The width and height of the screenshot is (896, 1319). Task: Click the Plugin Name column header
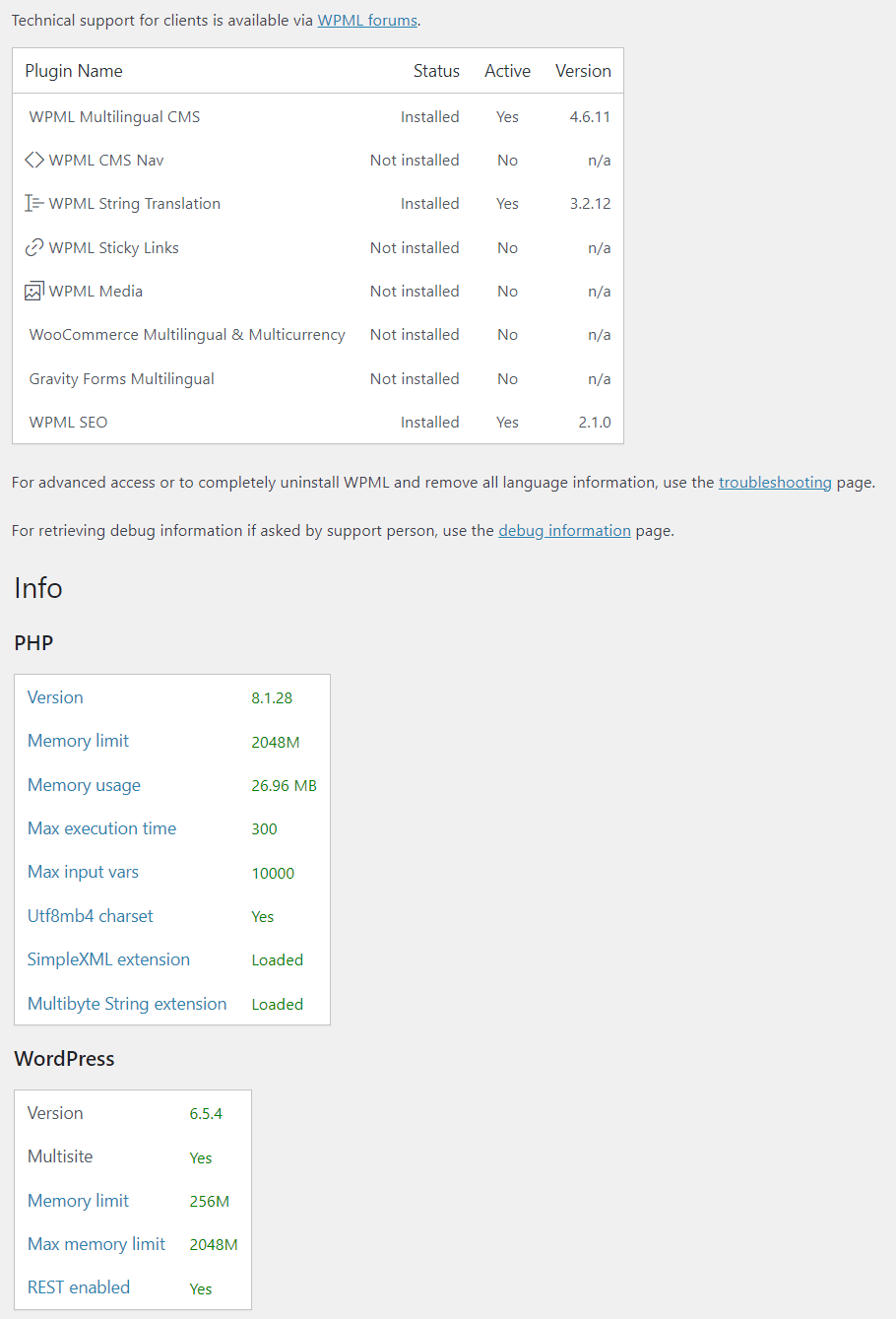click(x=74, y=71)
